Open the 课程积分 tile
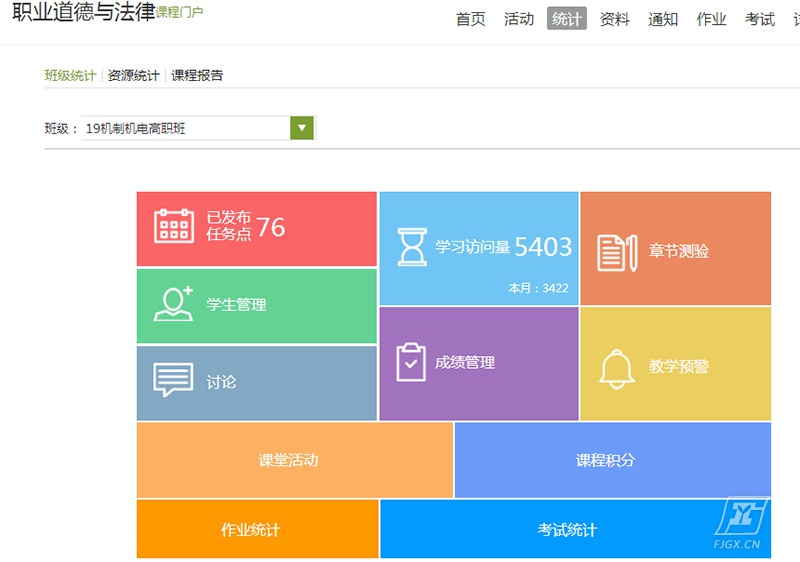The width and height of the screenshot is (800, 562). (605, 460)
